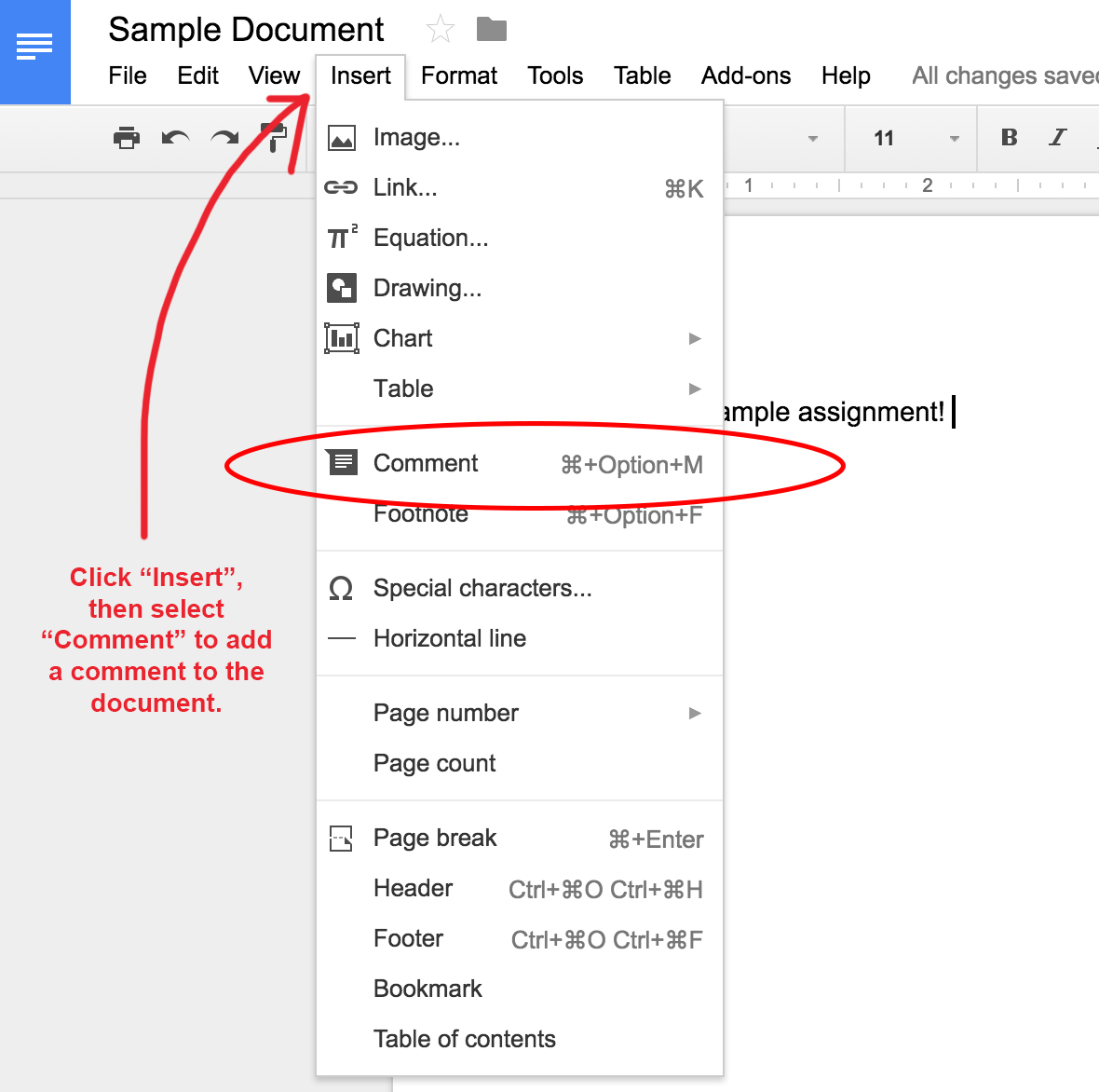The width and height of the screenshot is (1099, 1092).
Task: Select the Special characters omega icon
Action: pyautogui.click(x=341, y=588)
